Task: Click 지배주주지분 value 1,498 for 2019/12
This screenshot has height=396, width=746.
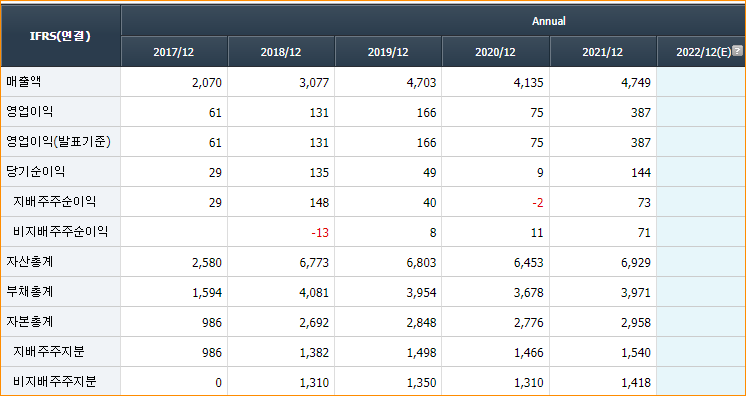Action: (421, 353)
